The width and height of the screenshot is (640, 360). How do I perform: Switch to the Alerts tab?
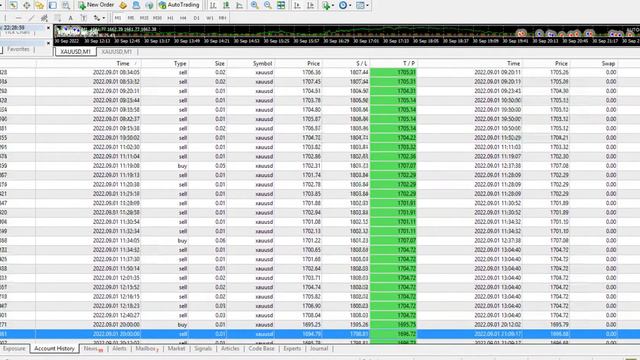(x=119, y=349)
